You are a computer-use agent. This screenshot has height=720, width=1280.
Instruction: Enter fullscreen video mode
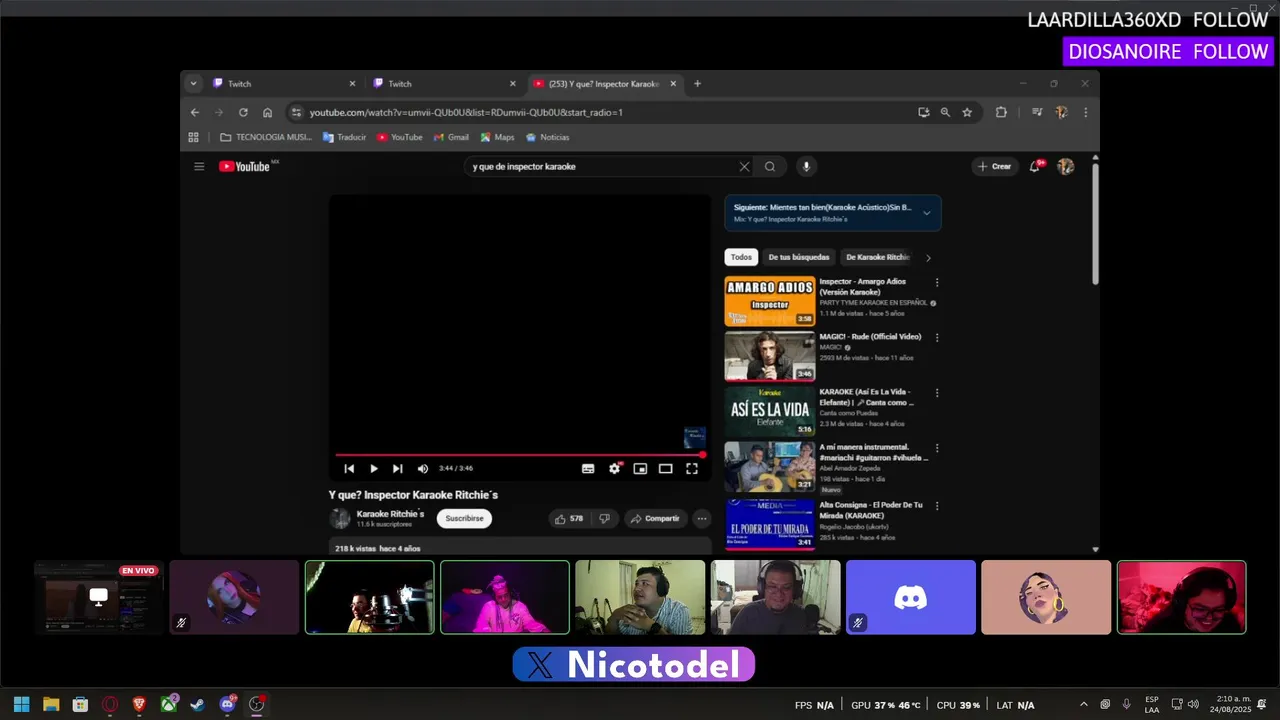pyautogui.click(x=691, y=468)
